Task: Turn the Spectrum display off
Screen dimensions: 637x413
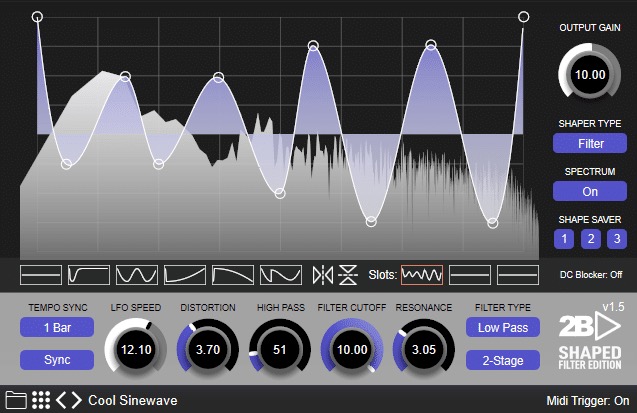Action: coord(590,191)
